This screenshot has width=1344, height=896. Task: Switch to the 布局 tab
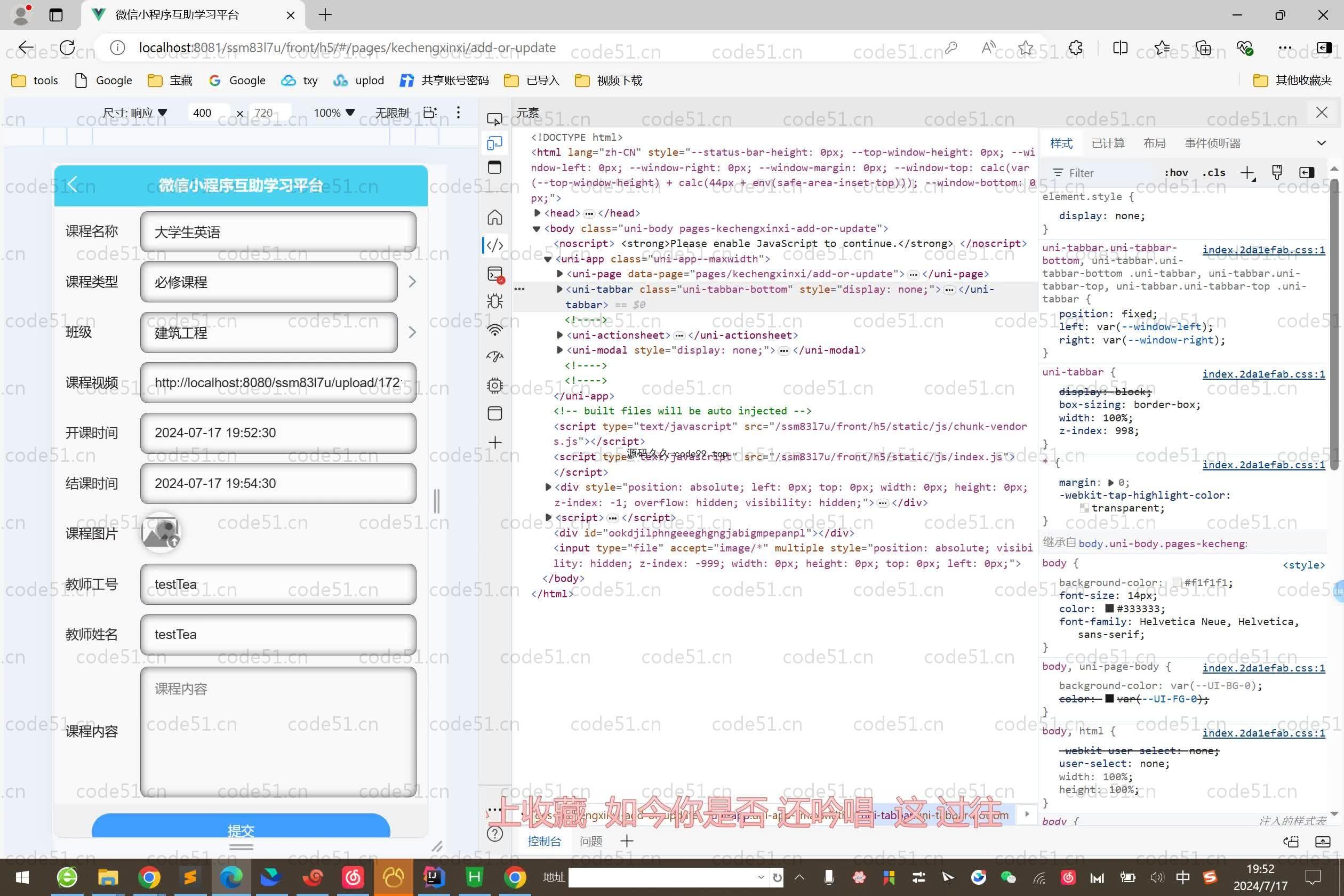(1154, 143)
